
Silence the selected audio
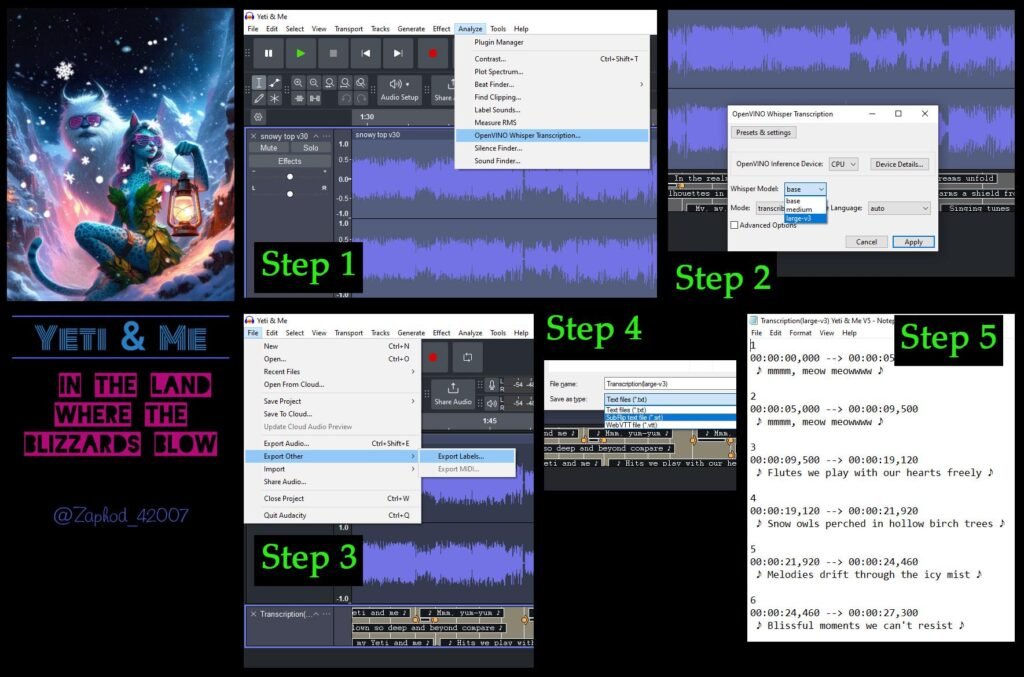click(315, 99)
